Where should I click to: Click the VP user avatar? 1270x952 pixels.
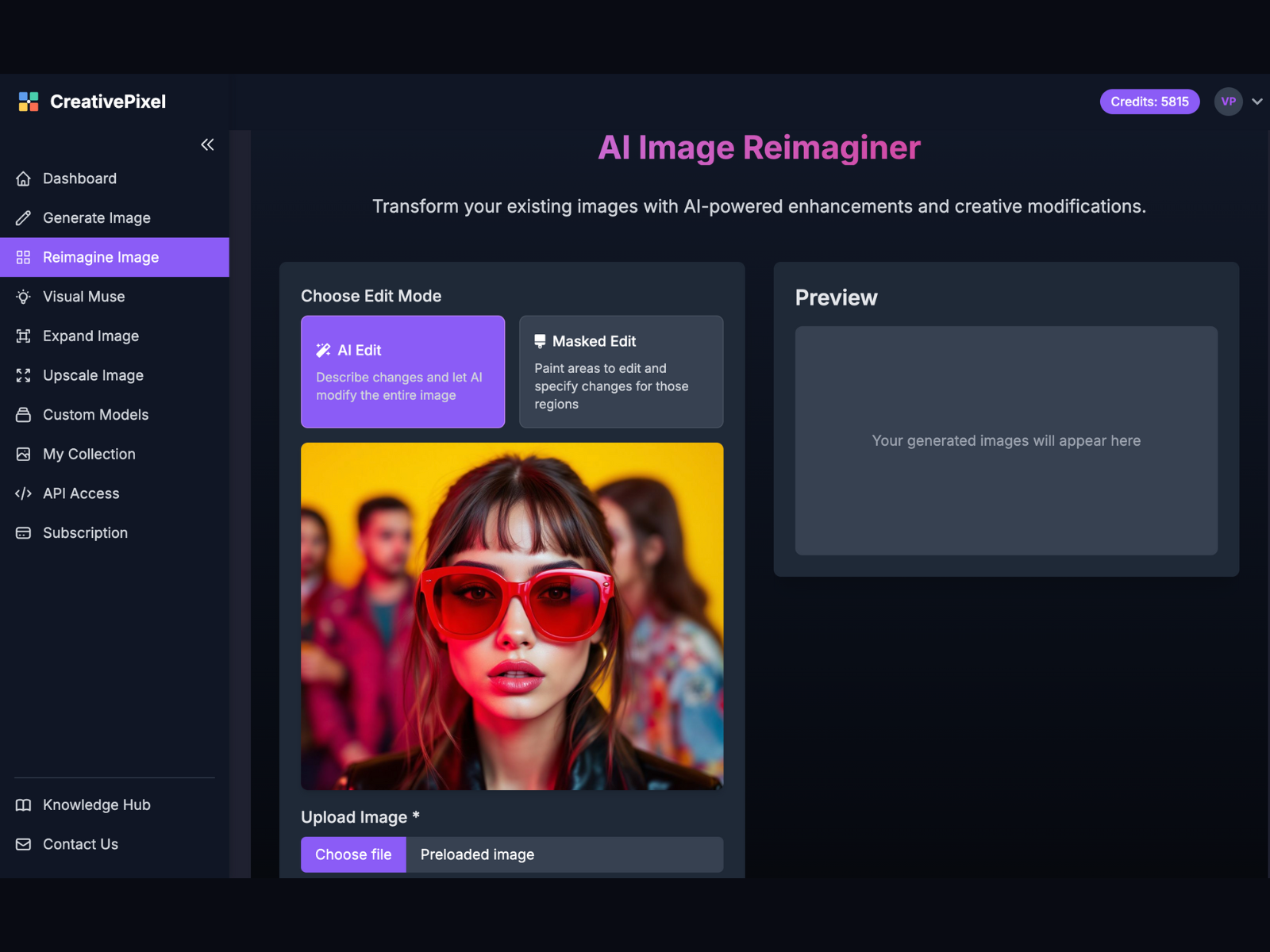pos(1228,102)
